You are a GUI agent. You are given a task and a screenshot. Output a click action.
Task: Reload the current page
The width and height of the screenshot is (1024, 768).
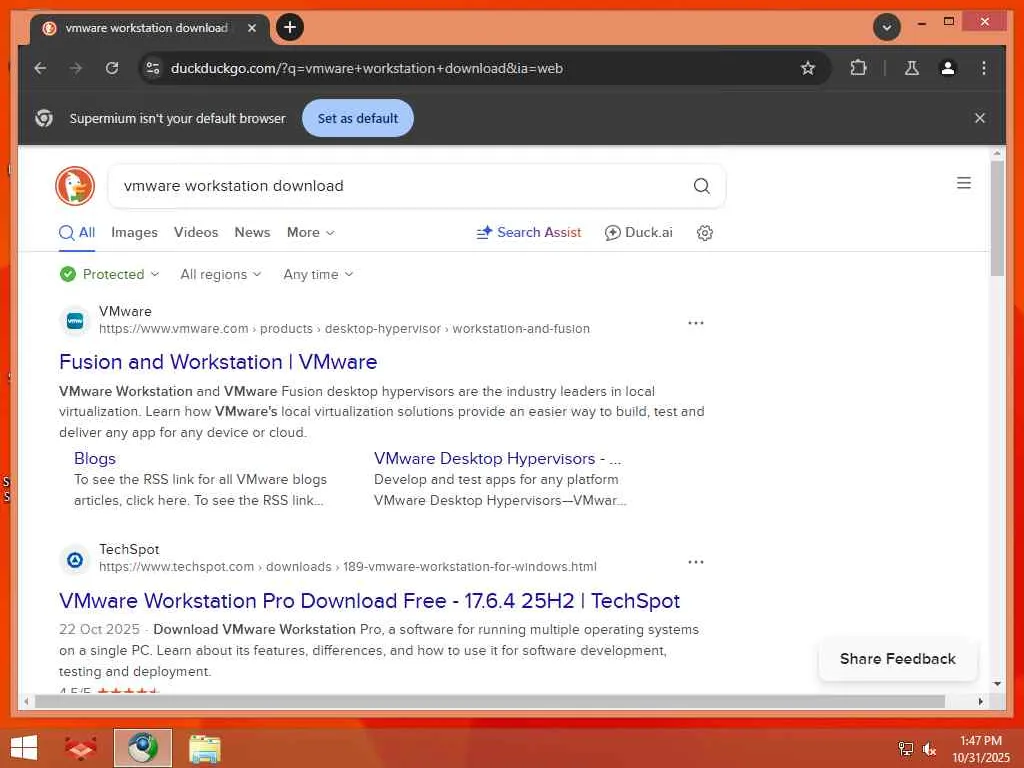[x=112, y=68]
